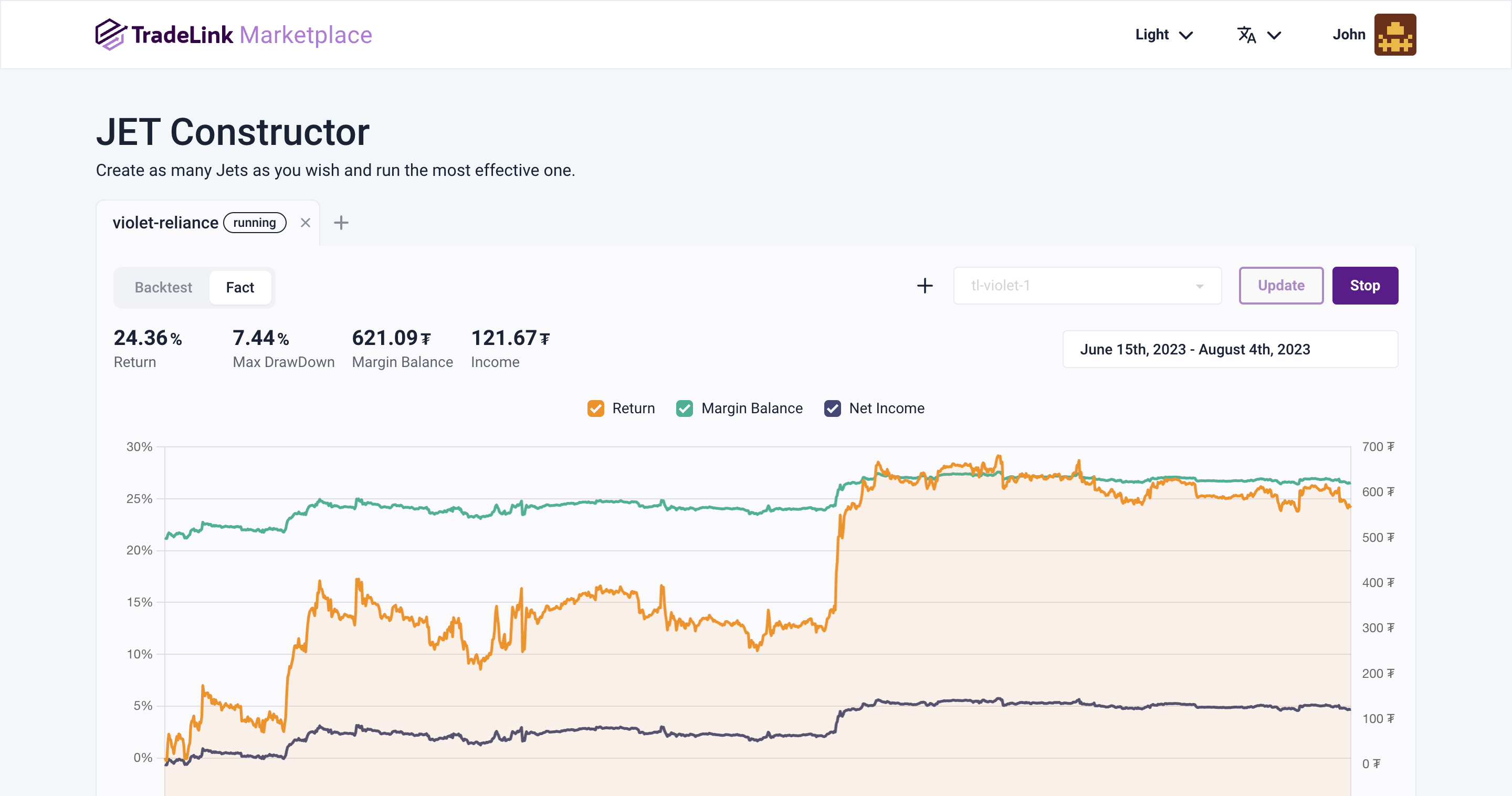Viewport: 1512px width, 796px height.
Task: Click the language selector chevron arrow
Action: coord(1274,35)
